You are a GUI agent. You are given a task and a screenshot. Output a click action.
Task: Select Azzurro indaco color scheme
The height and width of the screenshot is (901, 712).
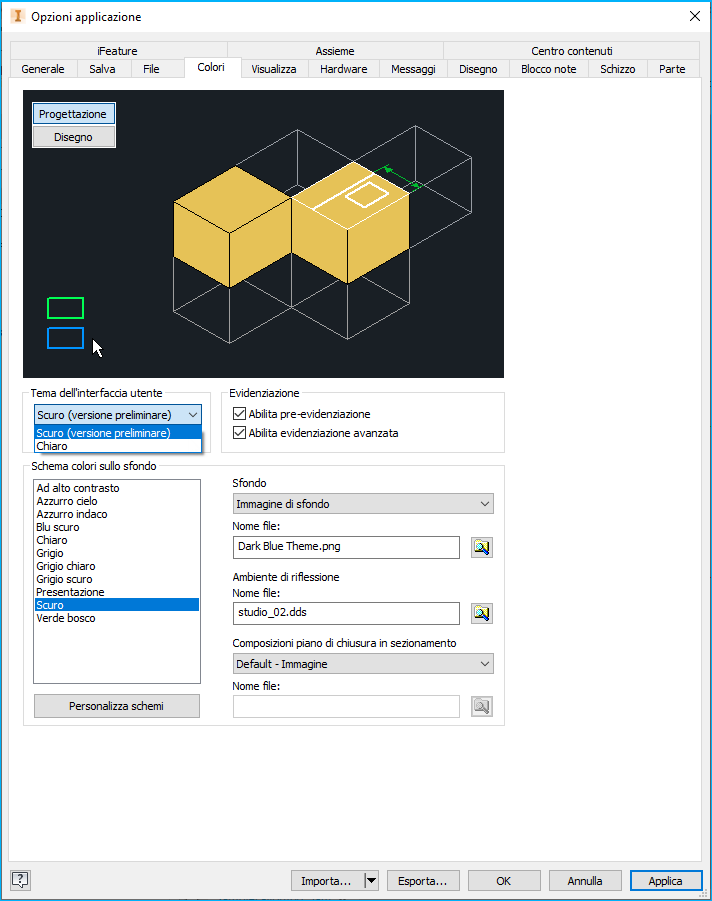coord(117,514)
